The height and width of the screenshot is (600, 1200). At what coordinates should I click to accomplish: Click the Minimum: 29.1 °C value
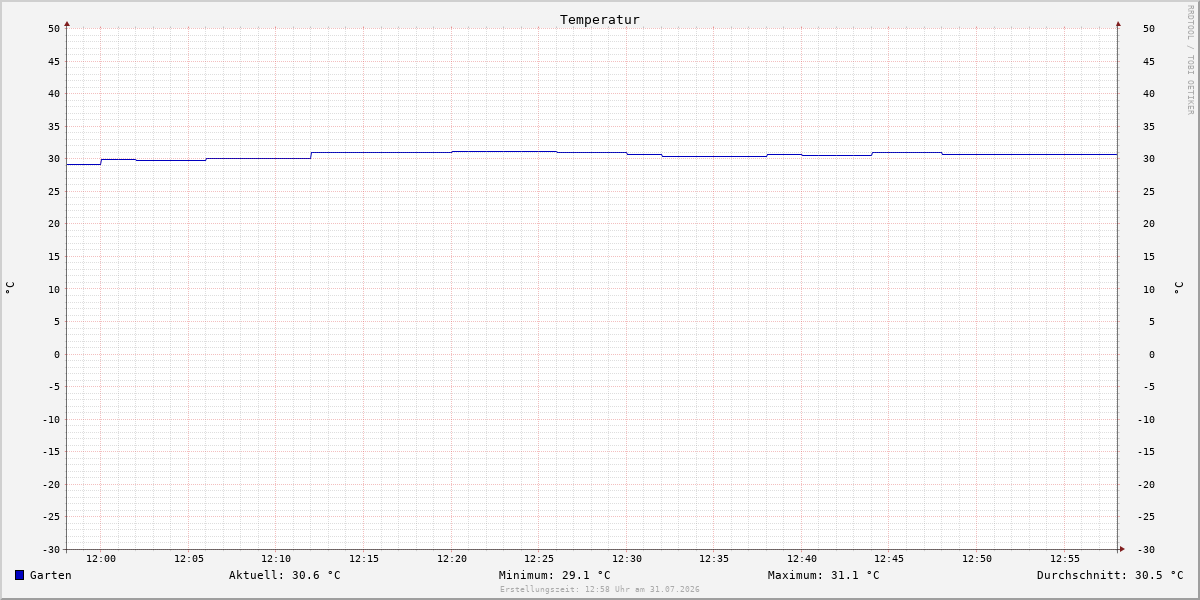[x=555, y=575]
